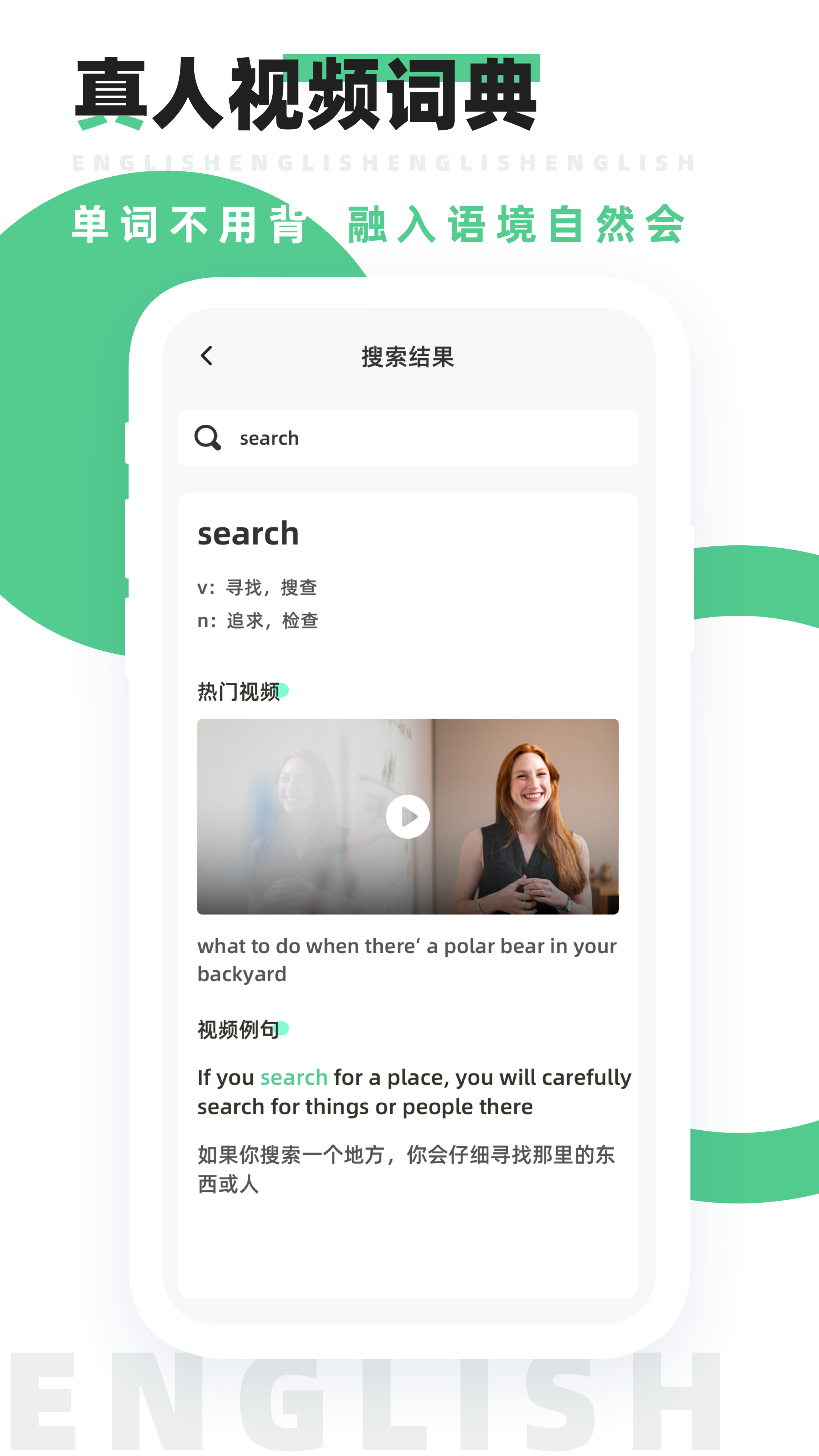Click the search magnifier icon
819x1456 pixels.
(206, 437)
